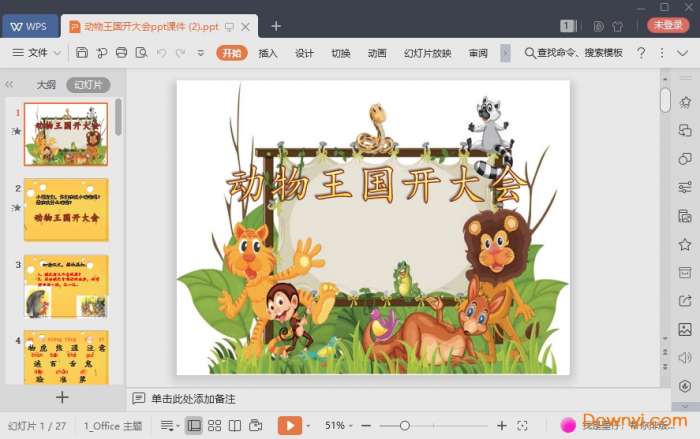Click the 未登录 login button
The image size is (700, 439).
[668, 25]
